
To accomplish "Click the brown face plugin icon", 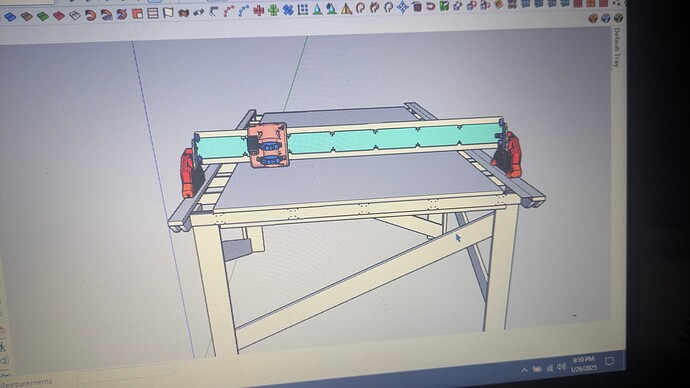I will (x=27, y=17).
